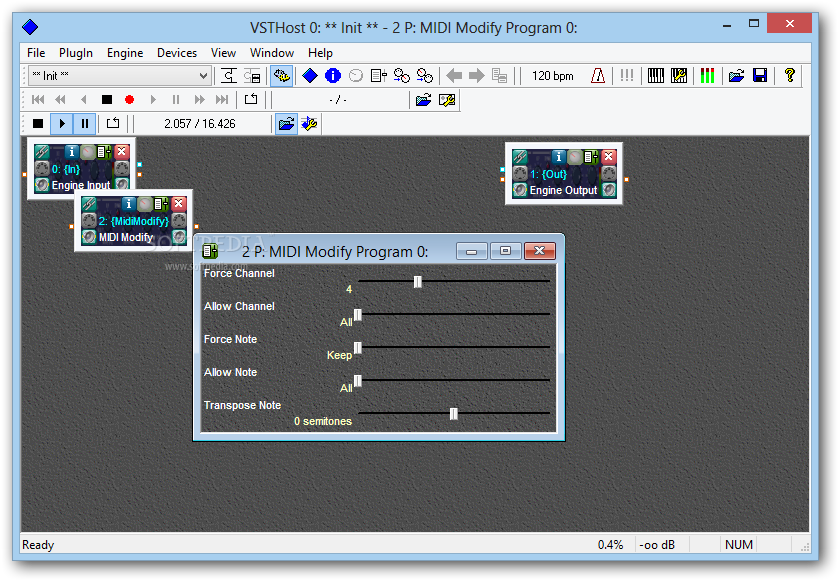Open recorder configuration wrench icon
This screenshot has width=839, height=581.
pos(447,100)
